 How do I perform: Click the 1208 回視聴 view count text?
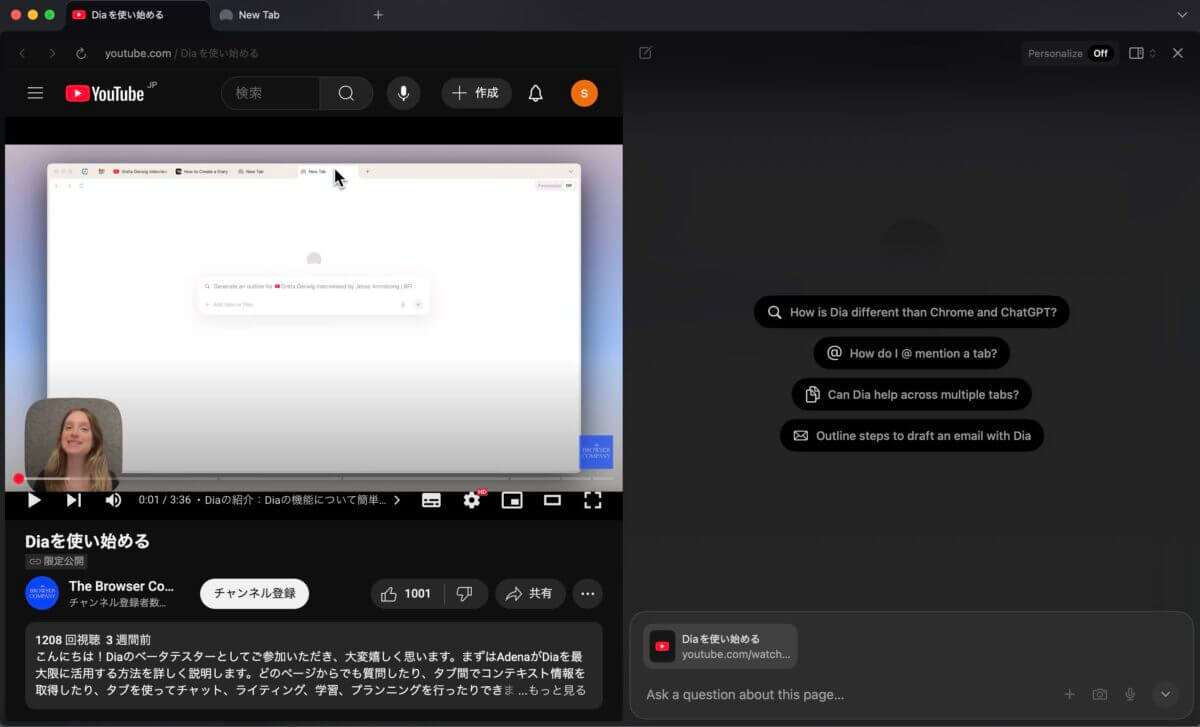(67, 639)
